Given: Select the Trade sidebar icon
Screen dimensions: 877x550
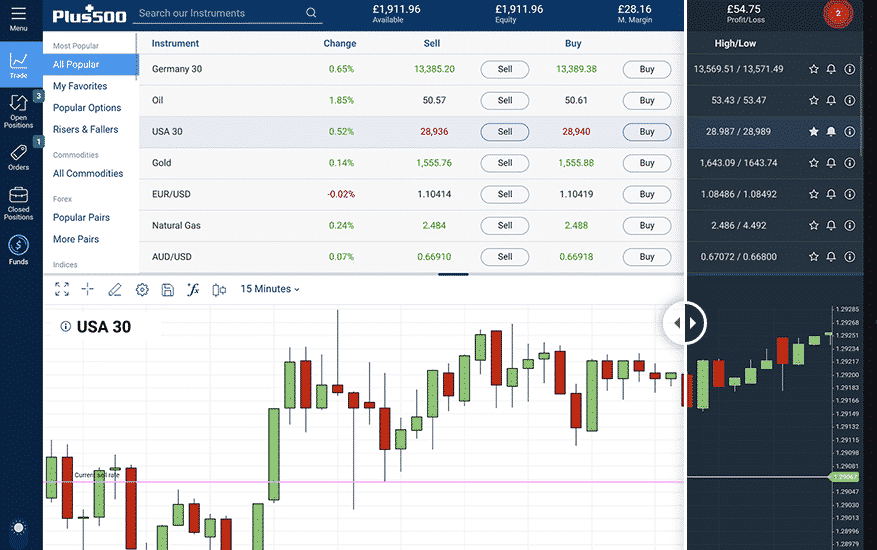Looking at the screenshot, I should (x=18, y=65).
